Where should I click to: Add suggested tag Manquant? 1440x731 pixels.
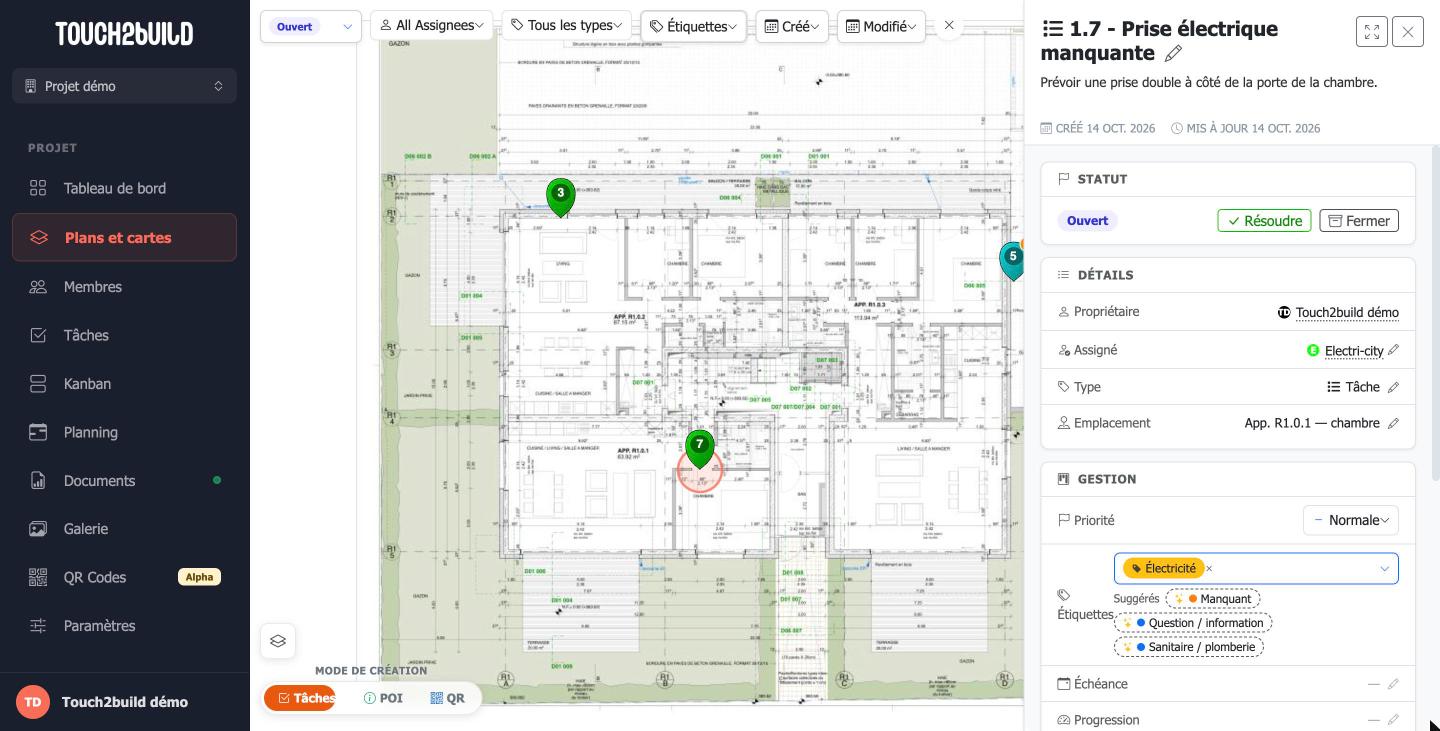(1213, 599)
